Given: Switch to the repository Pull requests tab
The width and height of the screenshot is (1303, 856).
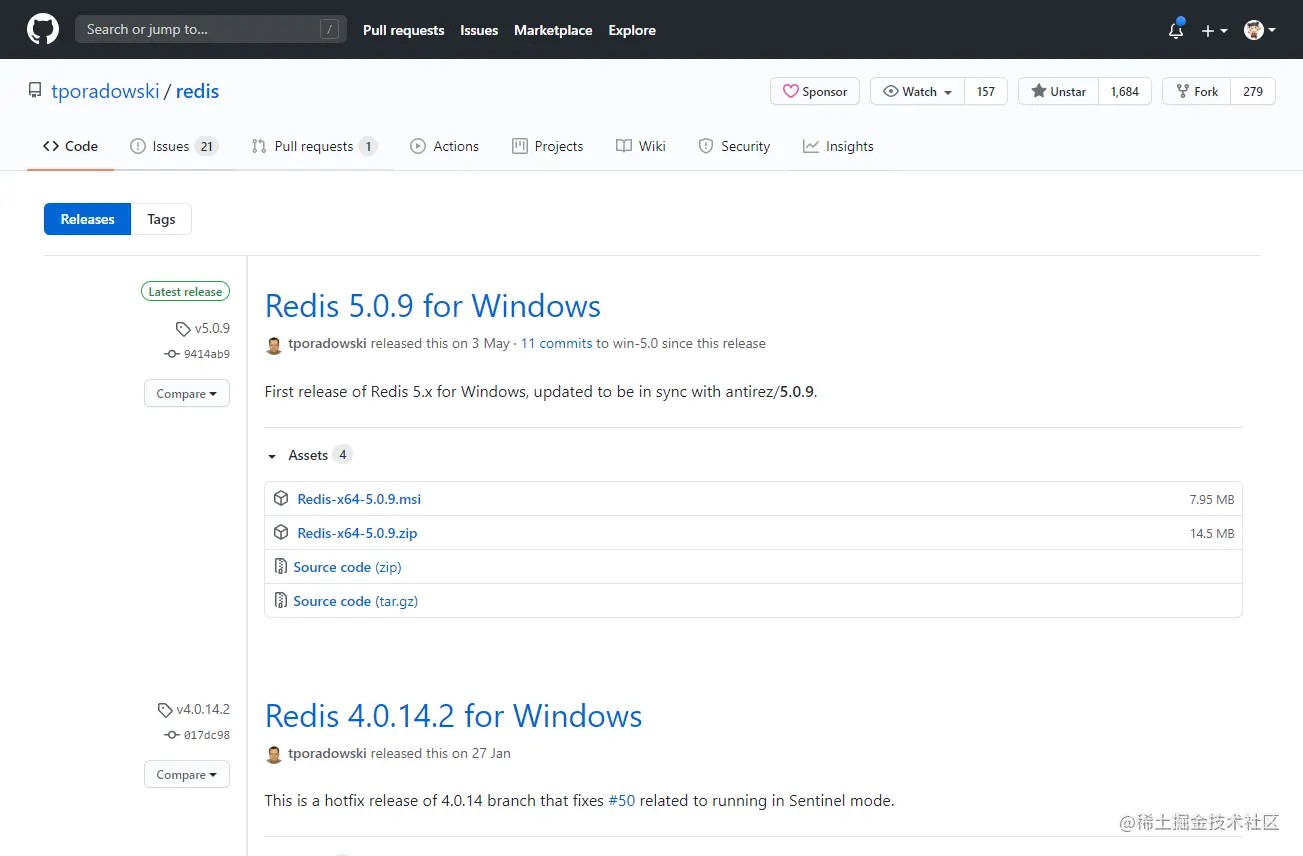Looking at the screenshot, I should click(x=314, y=146).
